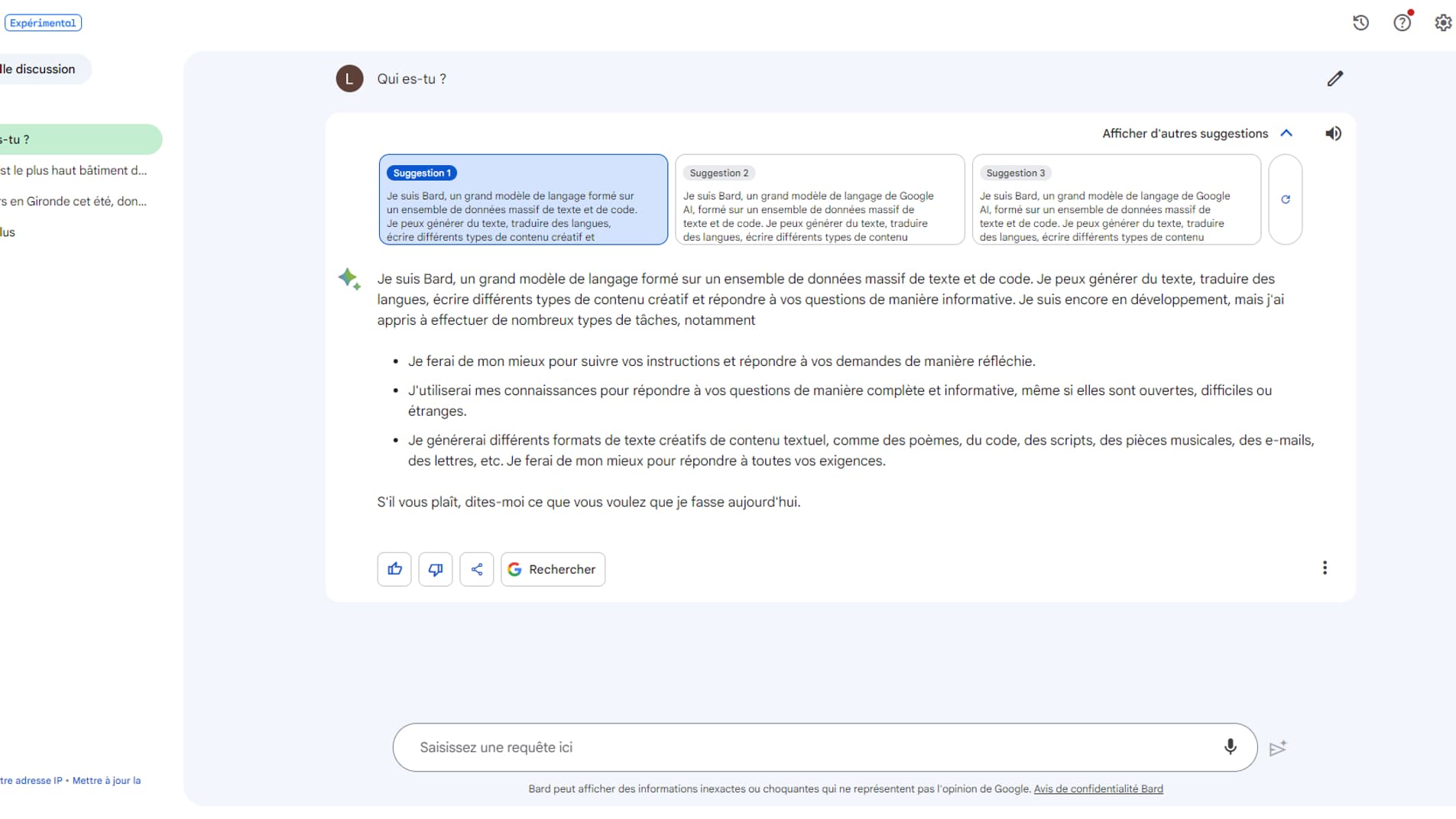Open more options three-dot menu

(x=1325, y=568)
